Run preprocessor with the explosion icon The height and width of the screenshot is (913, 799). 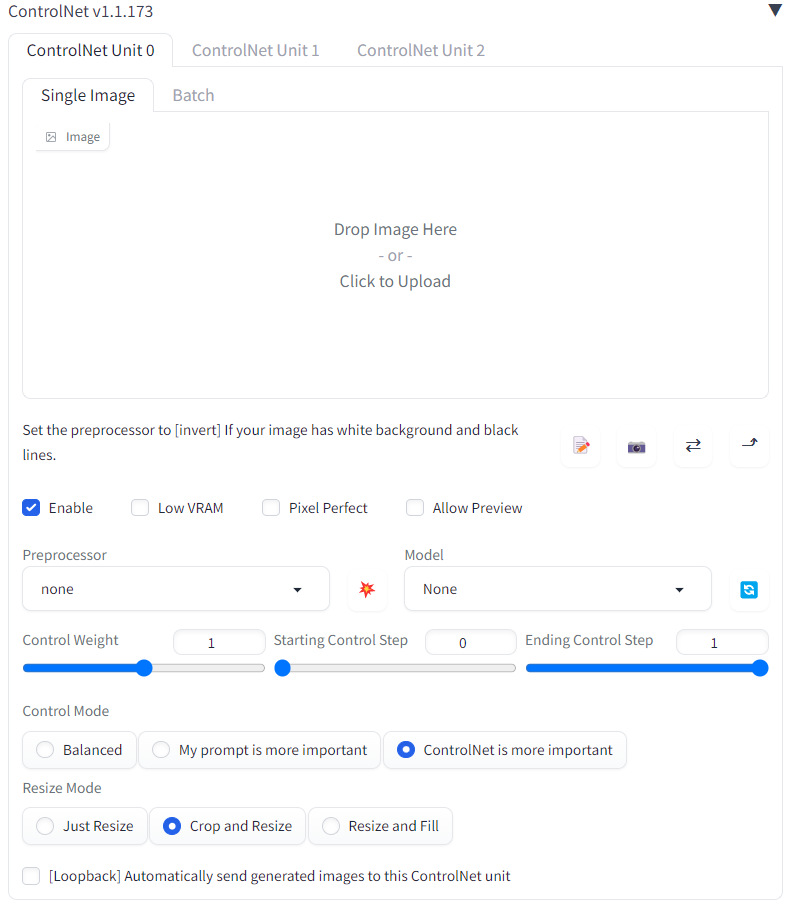tap(367, 589)
